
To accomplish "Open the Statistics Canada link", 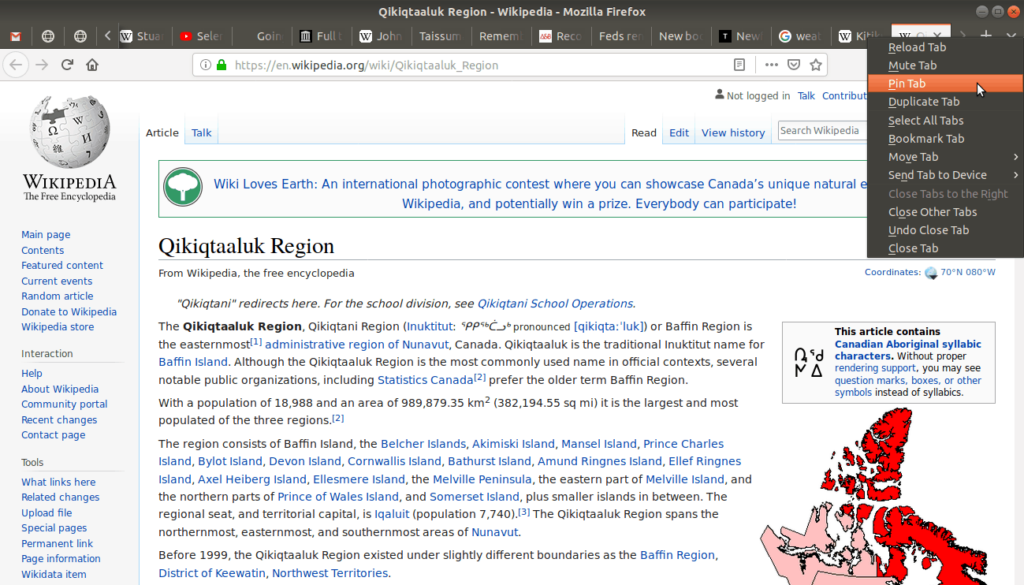I will point(425,380).
